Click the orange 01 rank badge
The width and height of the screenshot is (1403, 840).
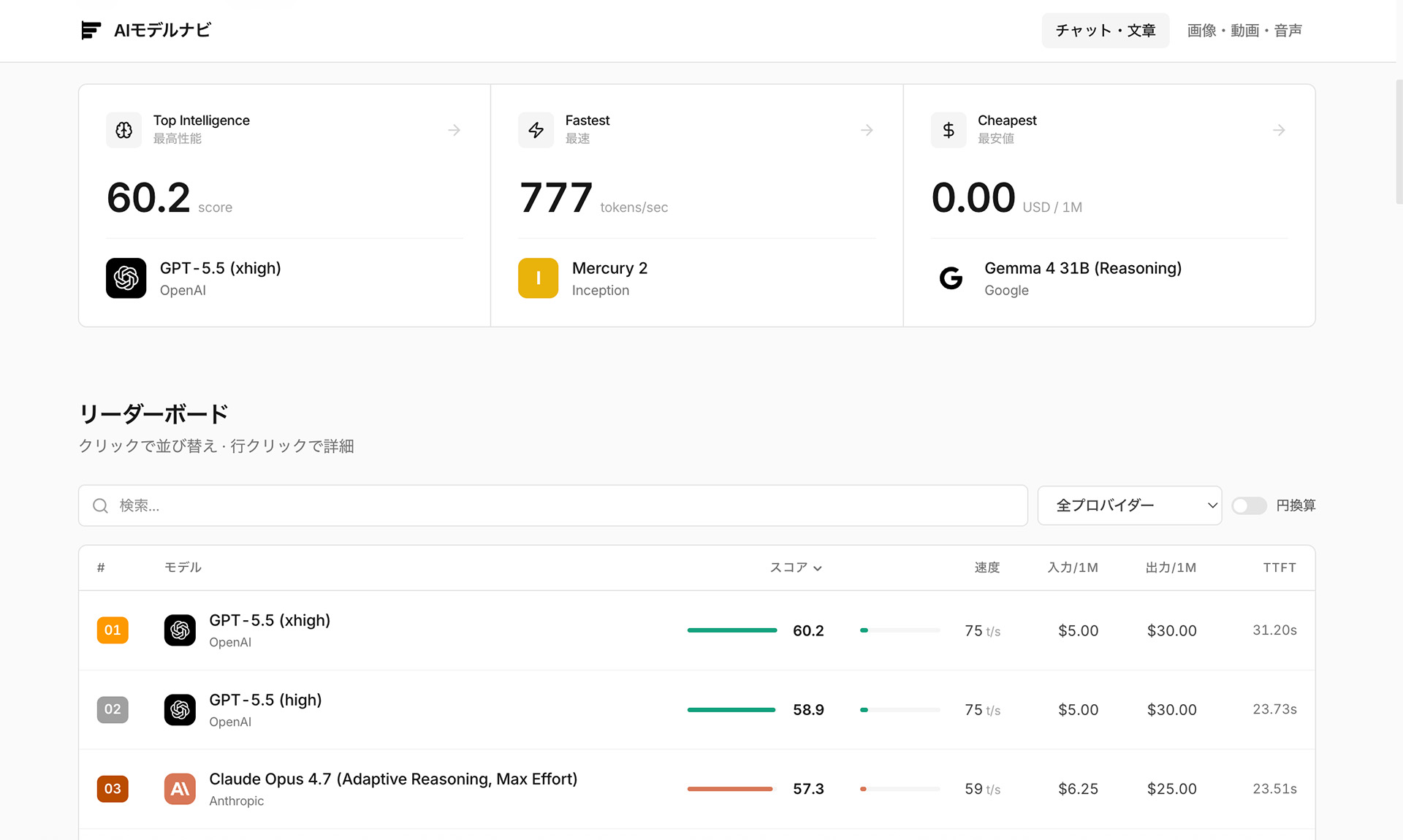point(113,630)
